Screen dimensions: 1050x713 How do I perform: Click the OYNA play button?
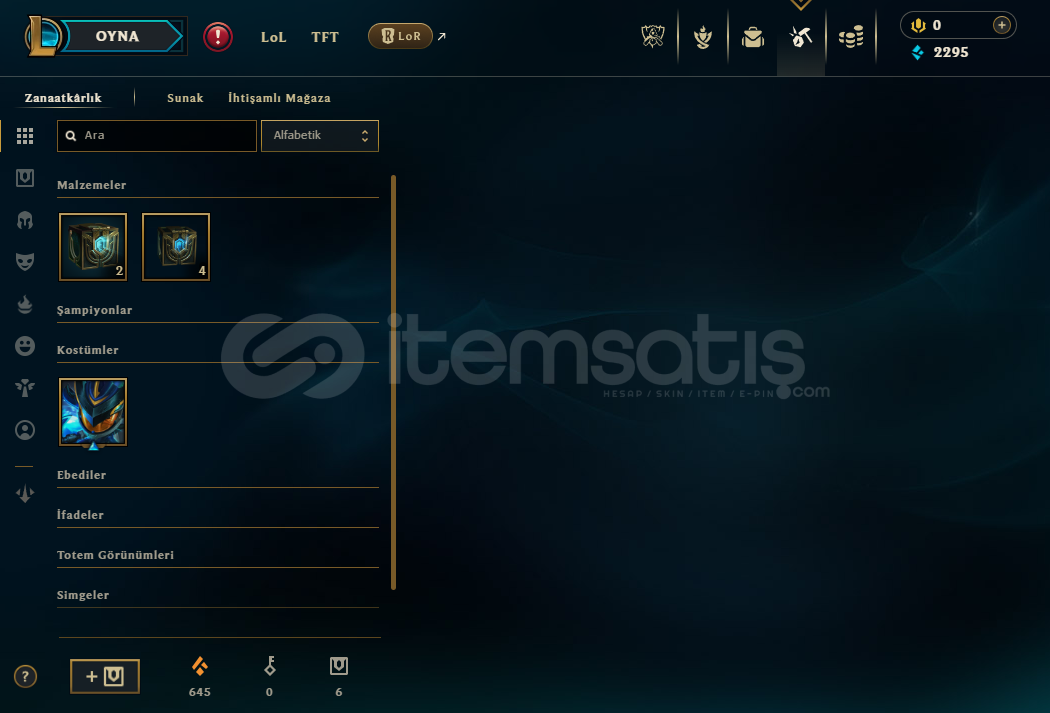pos(118,36)
